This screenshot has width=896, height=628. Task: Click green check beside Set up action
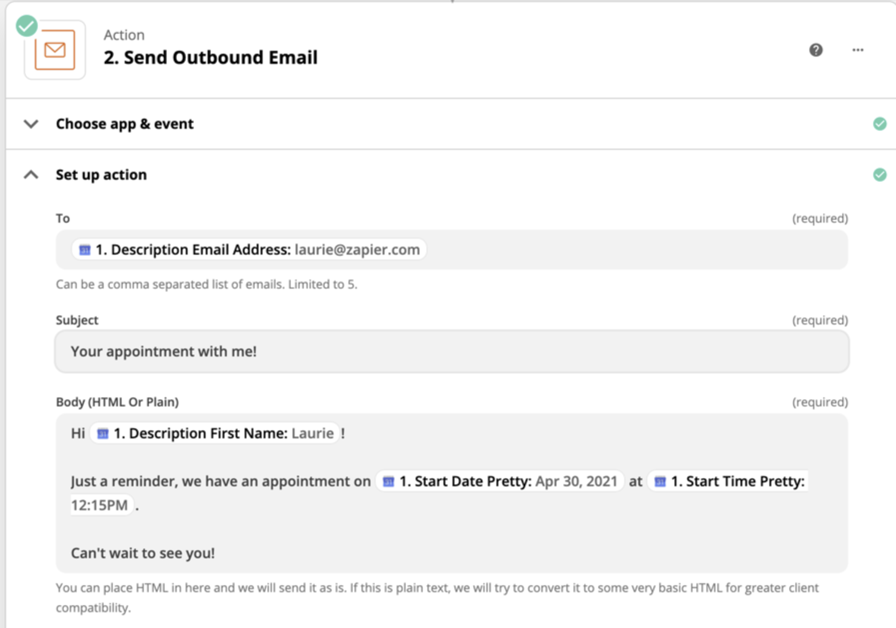point(879,175)
